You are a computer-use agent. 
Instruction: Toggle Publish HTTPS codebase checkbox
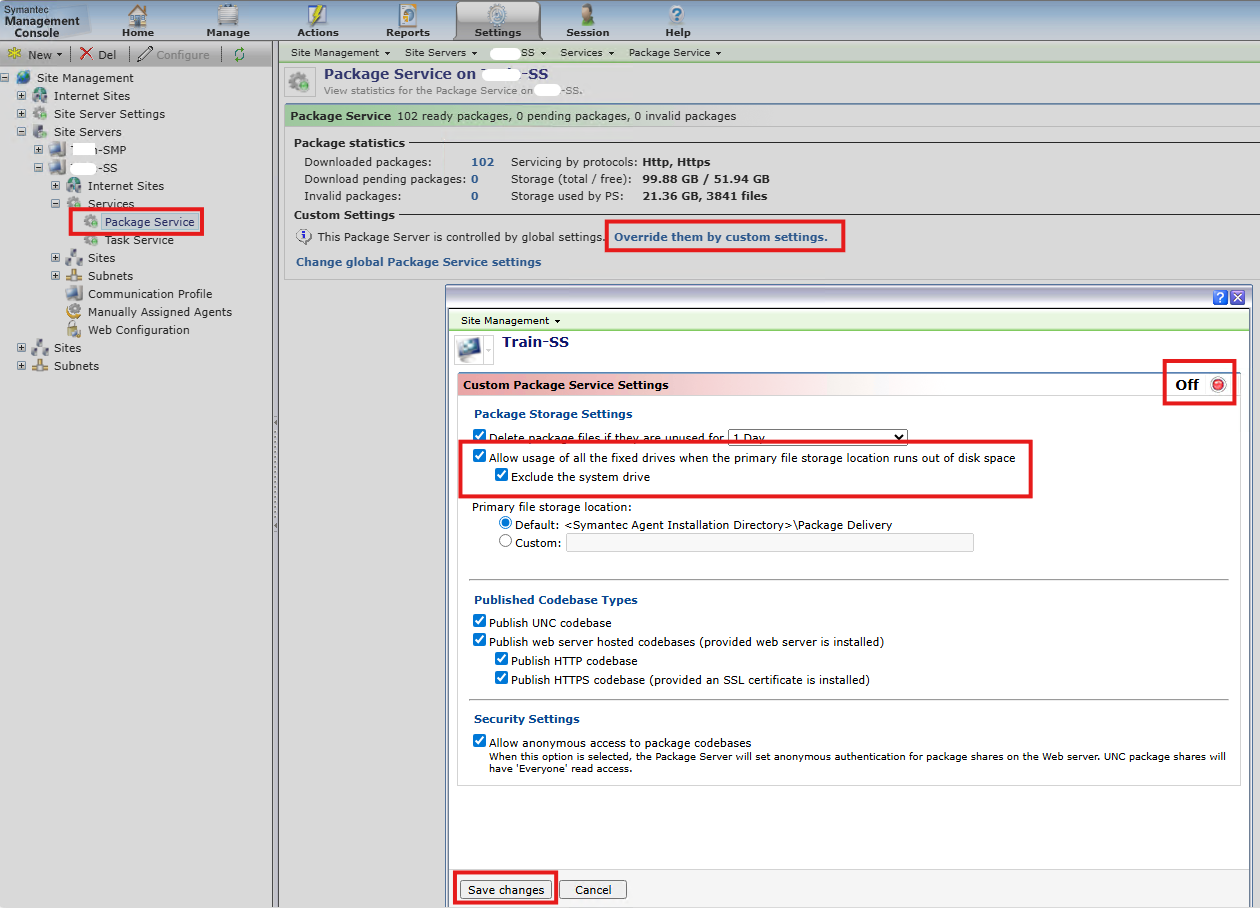click(502, 679)
